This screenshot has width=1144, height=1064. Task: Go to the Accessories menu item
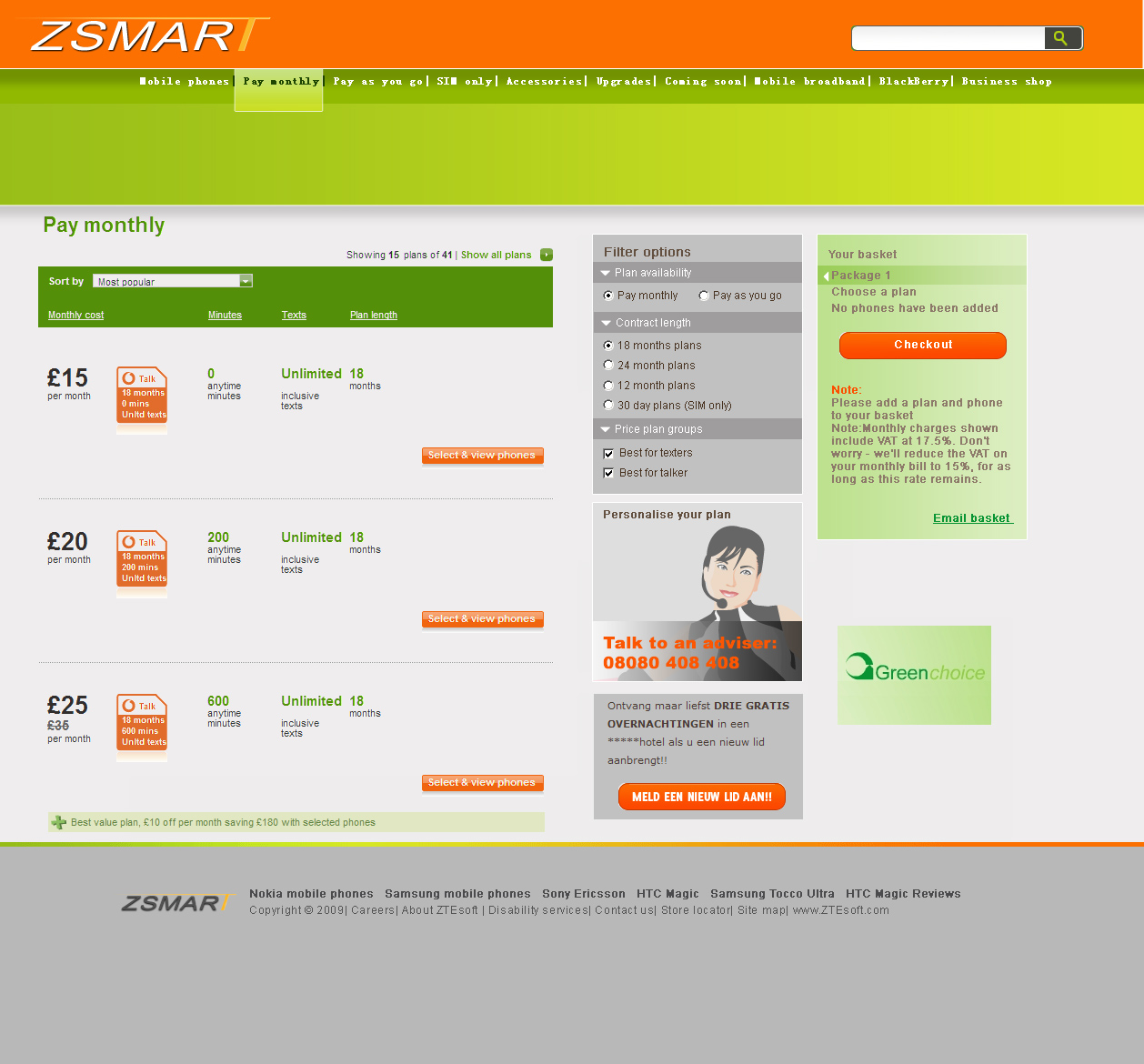[544, 82]
